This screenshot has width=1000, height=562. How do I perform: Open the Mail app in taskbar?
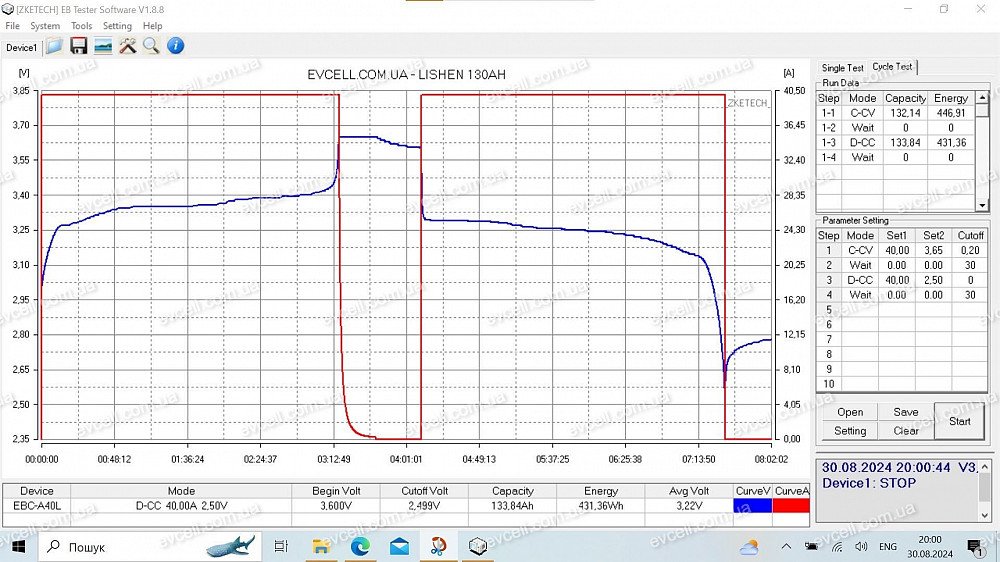pos(399,546)
